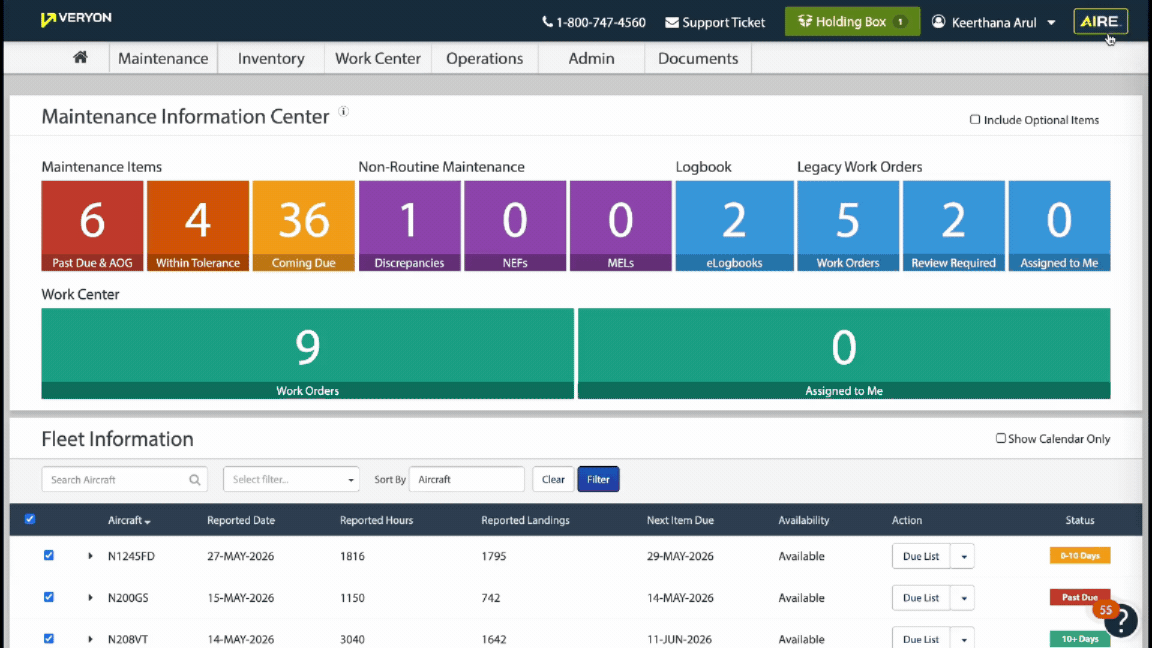Viewport: 1152px width, 648px height.
Task: Open N200GS action dropdown arrow
Action: [963, 598]
